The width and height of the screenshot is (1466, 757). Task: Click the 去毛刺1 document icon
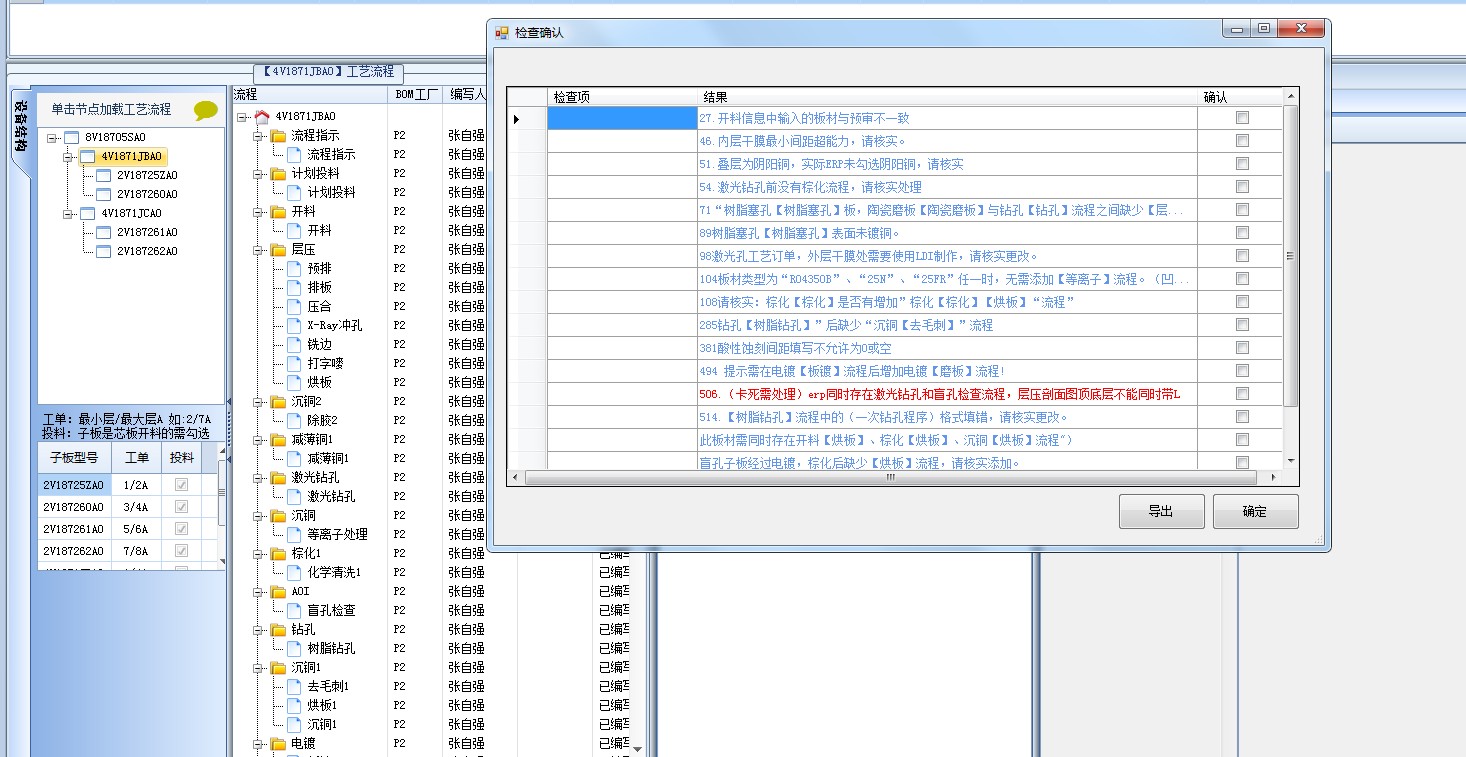pyautogui.click(x=294, y=686)
